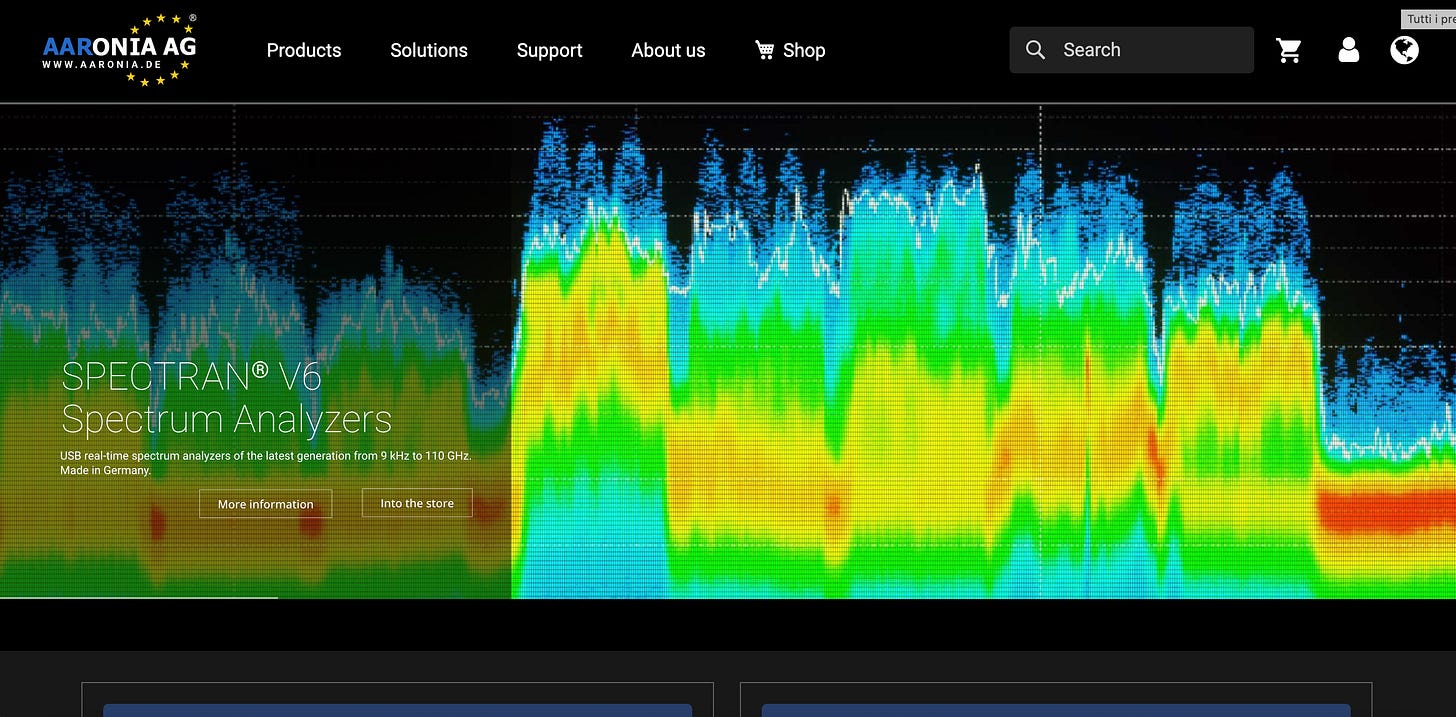Open the globe language selector
The height and width of the screenshot is (717, 1456).
[x=1405, y=50]
